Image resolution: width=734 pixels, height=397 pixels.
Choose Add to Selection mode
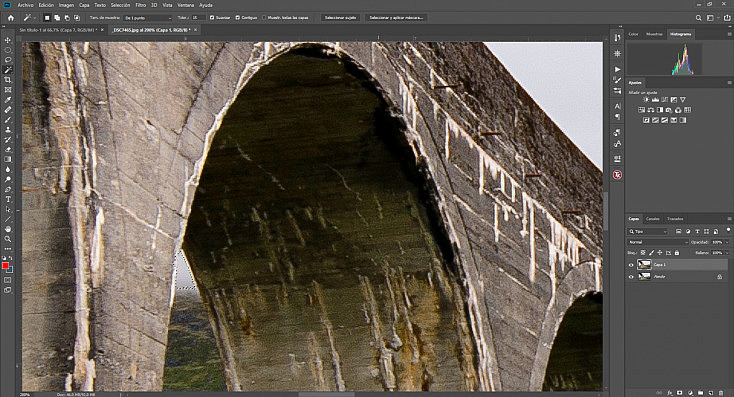pyautogui.click(x=57, y=18)
